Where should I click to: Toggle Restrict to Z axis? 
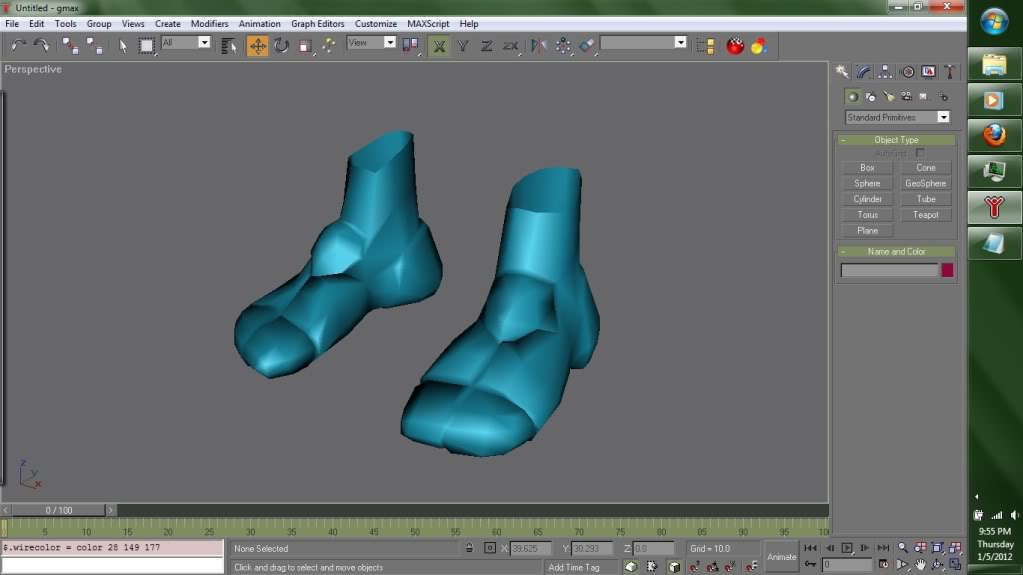pos(487,46)
